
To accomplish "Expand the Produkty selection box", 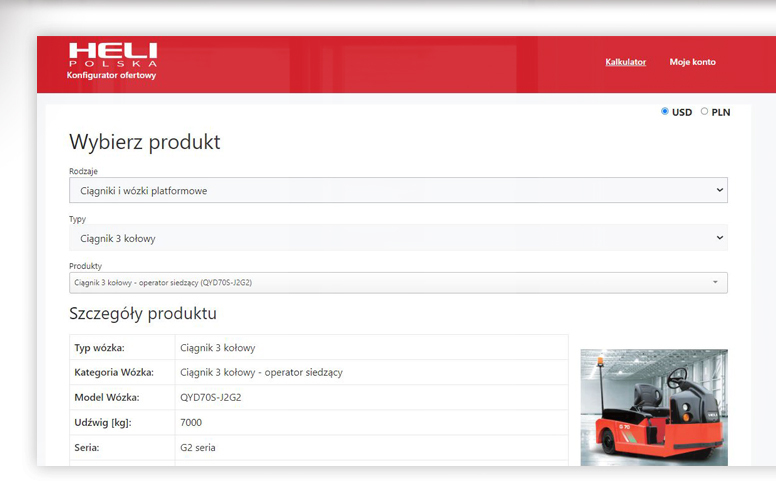I will [398, 283].
